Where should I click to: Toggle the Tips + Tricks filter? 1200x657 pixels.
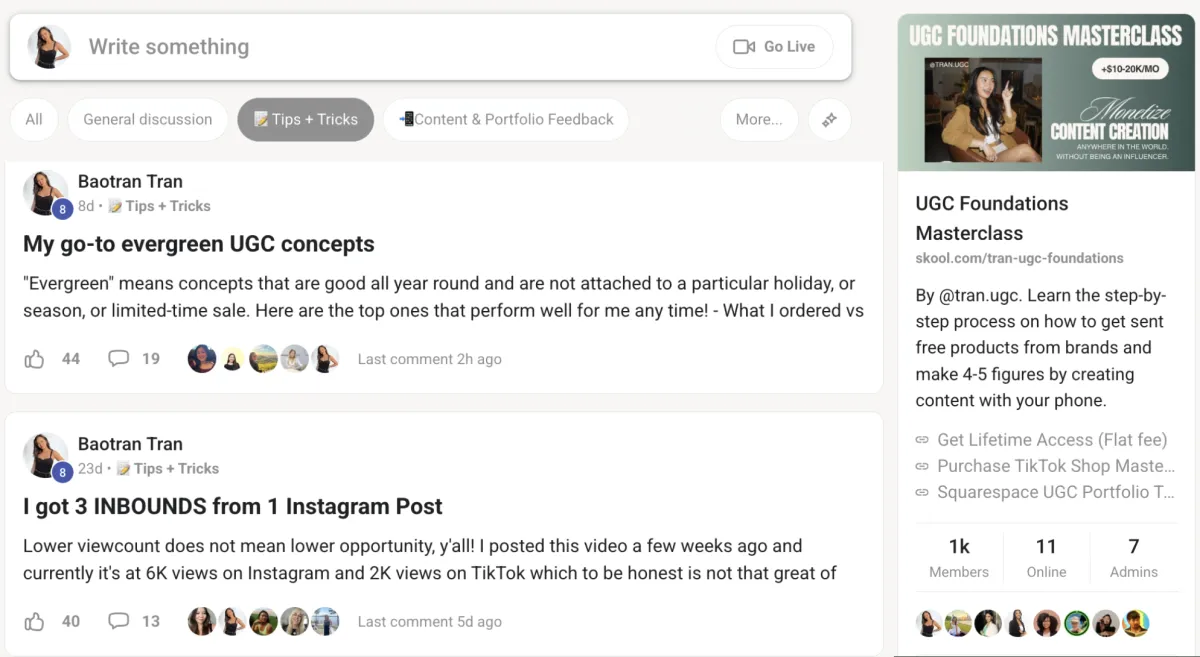pyautogui.click(x=305, y=120)
